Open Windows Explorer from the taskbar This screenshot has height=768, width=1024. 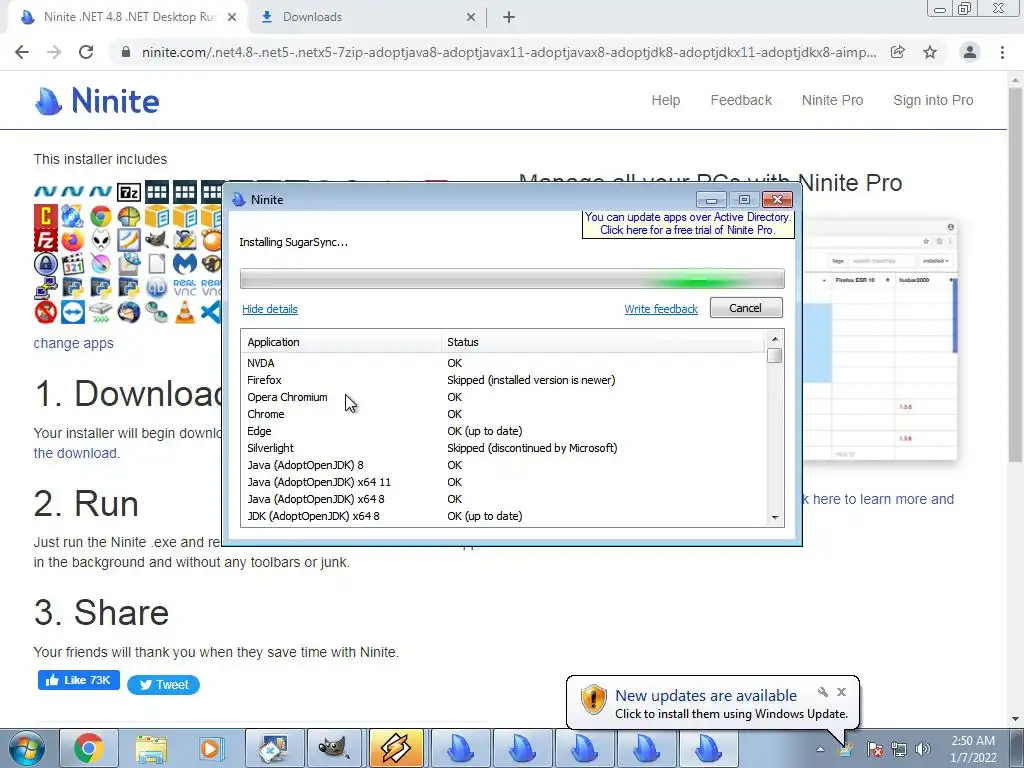(151, 748)
